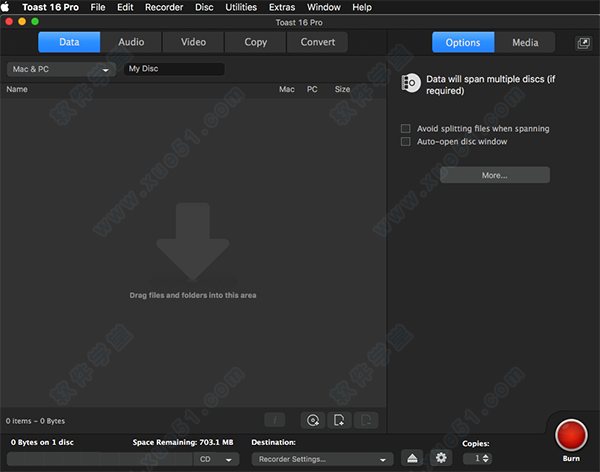Click the '0 items – 0 Bytes' status text

click(x=35, y=421)
